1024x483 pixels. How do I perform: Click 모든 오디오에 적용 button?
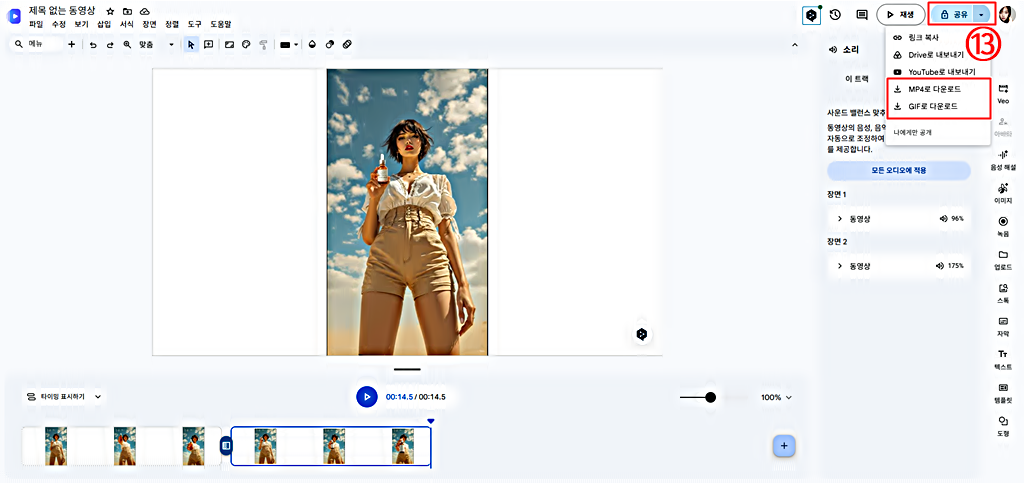tap(899, 170)
